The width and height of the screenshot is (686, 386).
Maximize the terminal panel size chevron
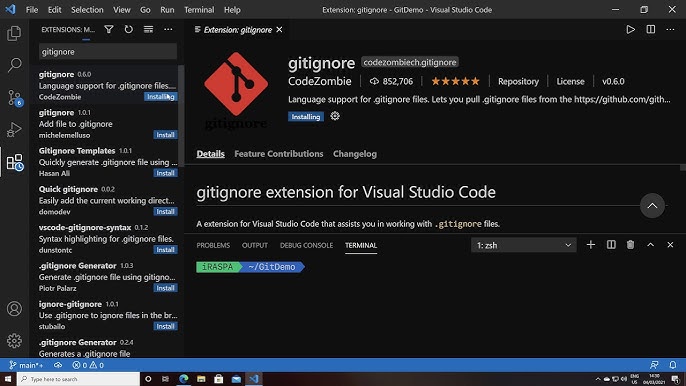[651, 245]
